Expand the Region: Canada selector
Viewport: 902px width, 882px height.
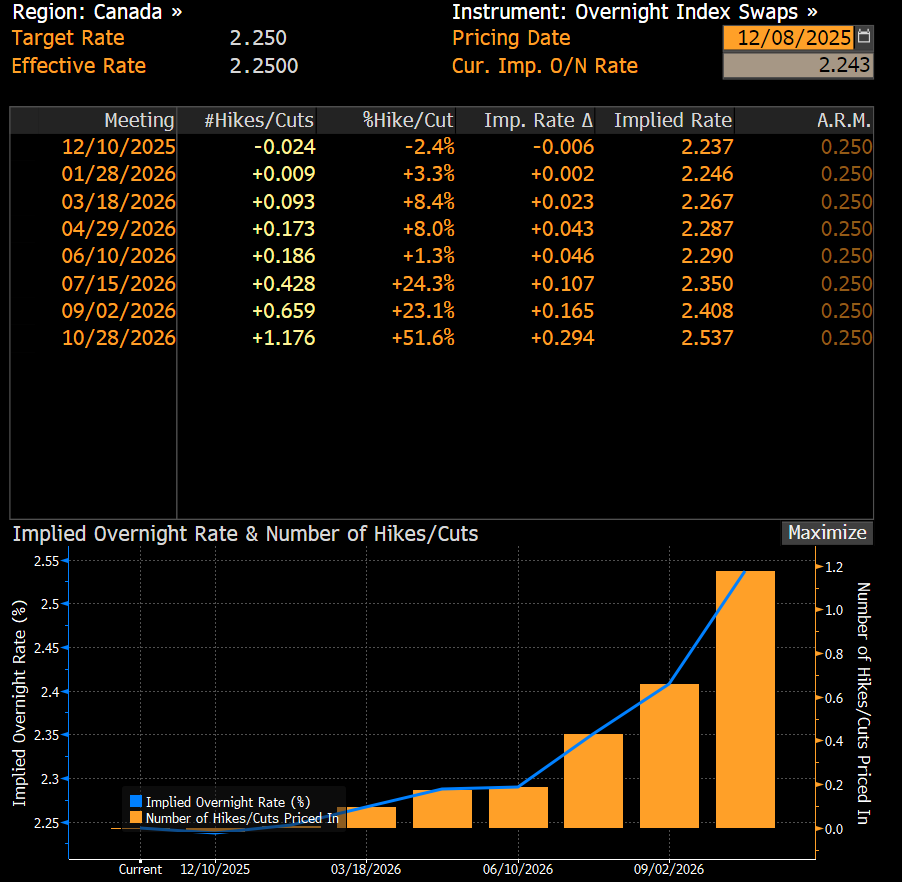97,12
